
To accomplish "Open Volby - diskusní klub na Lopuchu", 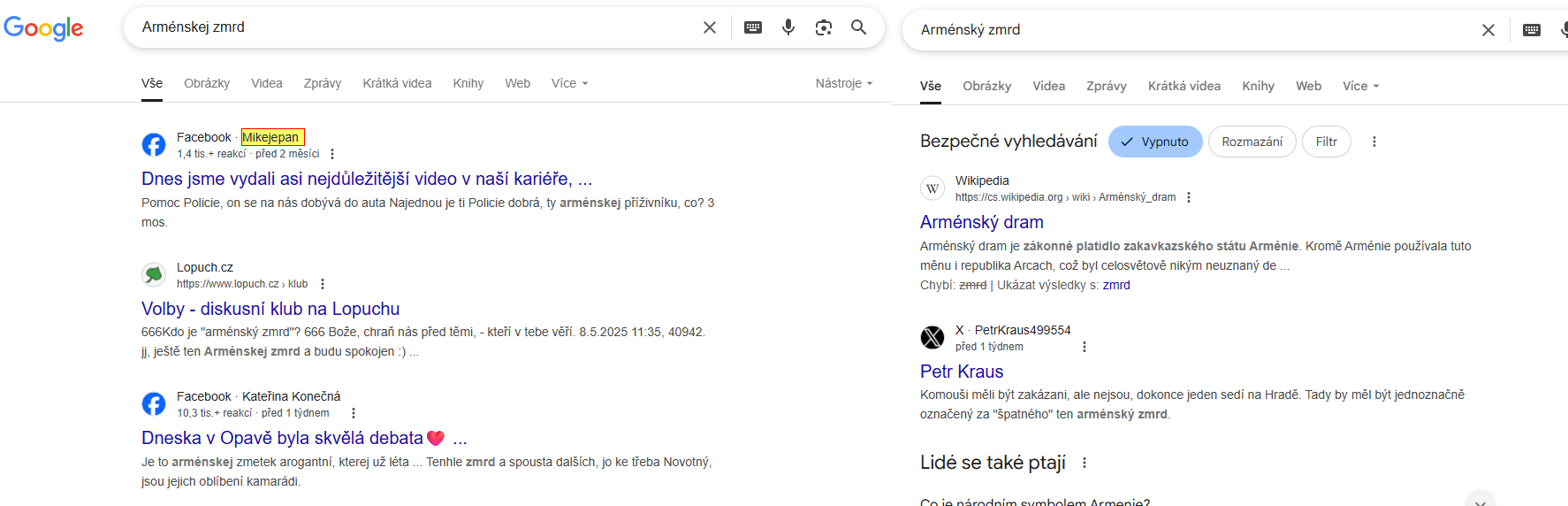I will (270, 309).
